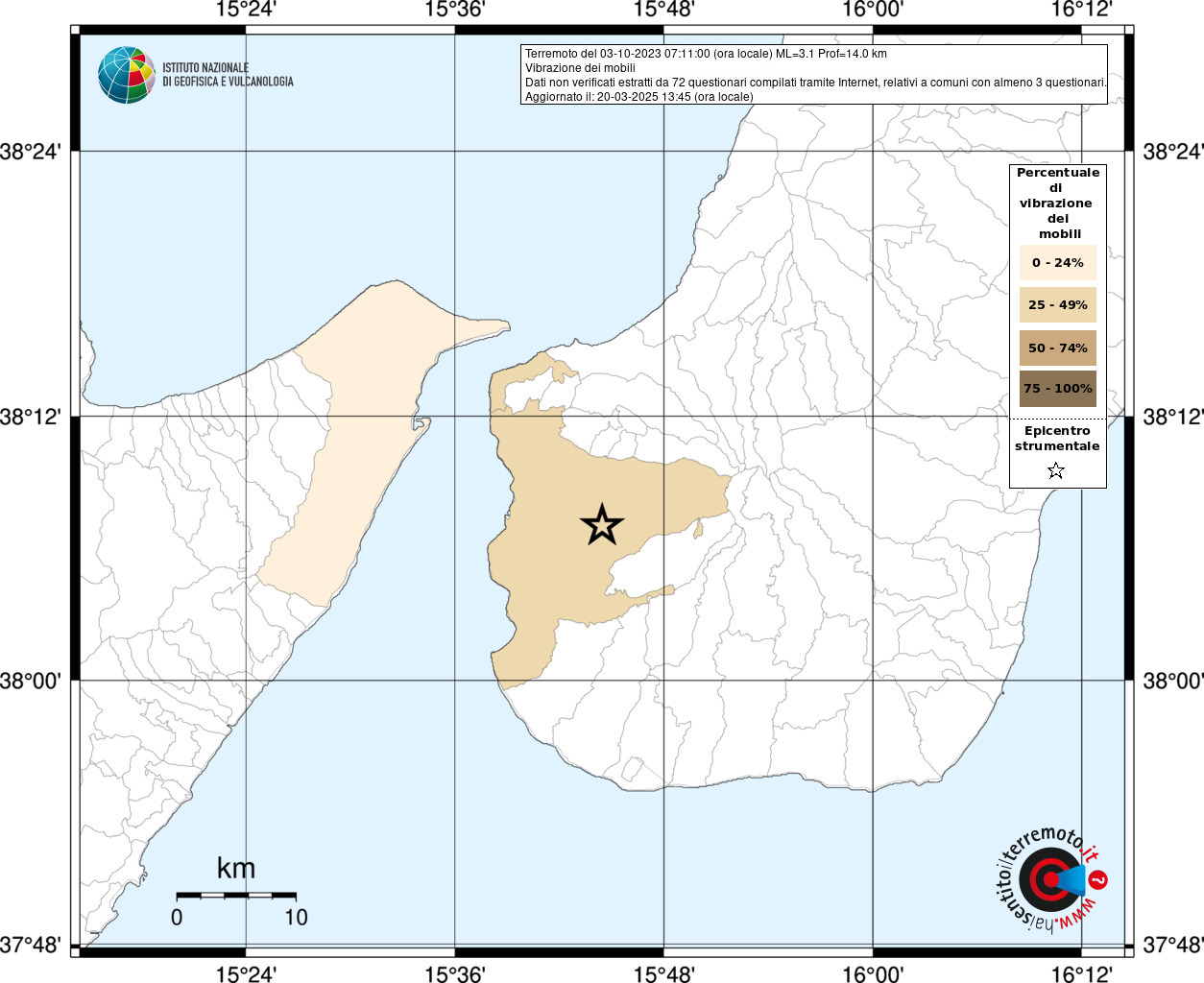Click the scale bar '0' value

click(x=177, y=917)
